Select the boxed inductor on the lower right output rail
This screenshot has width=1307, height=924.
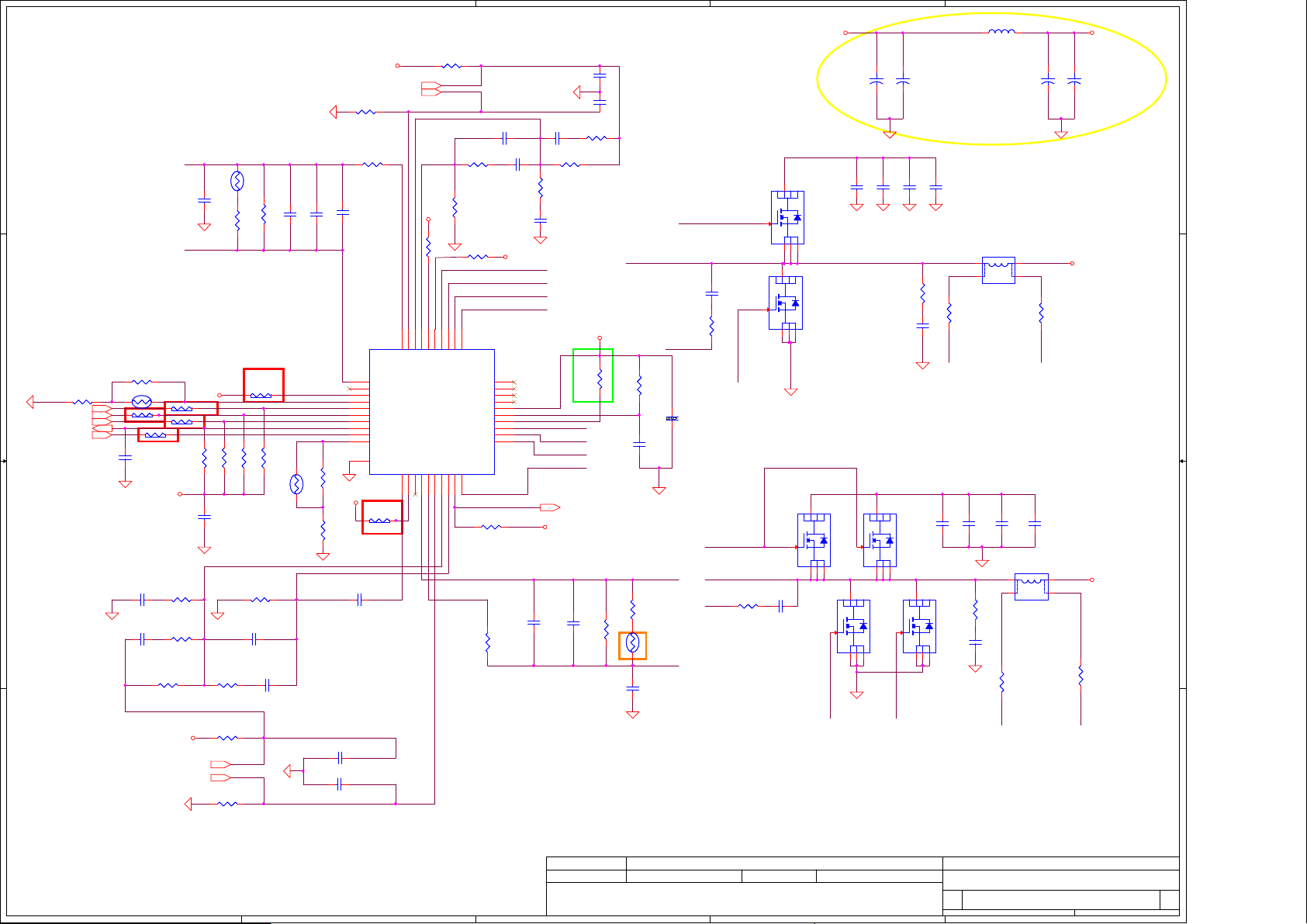[1032, 587]
